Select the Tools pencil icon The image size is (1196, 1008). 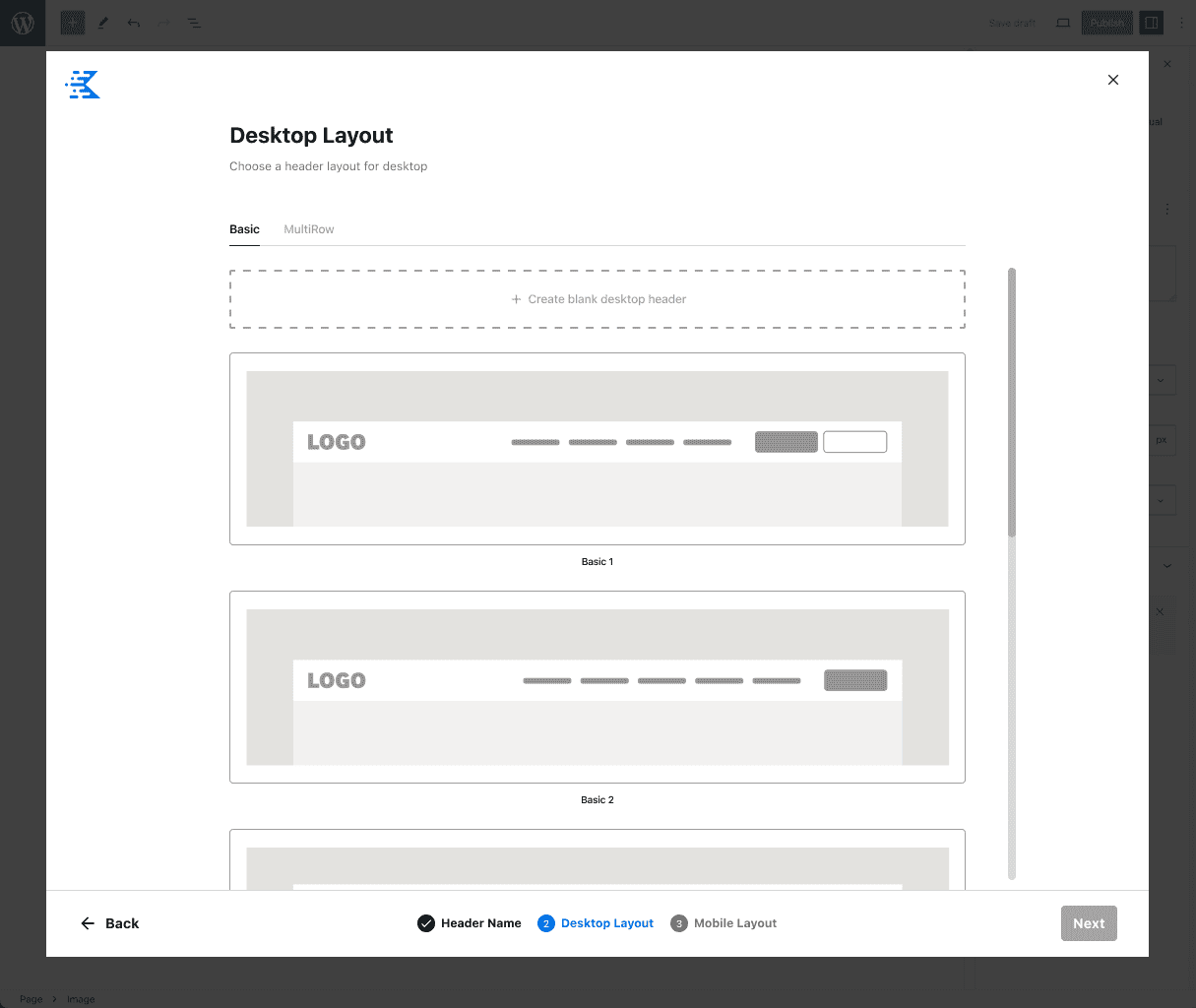(102, 23)
